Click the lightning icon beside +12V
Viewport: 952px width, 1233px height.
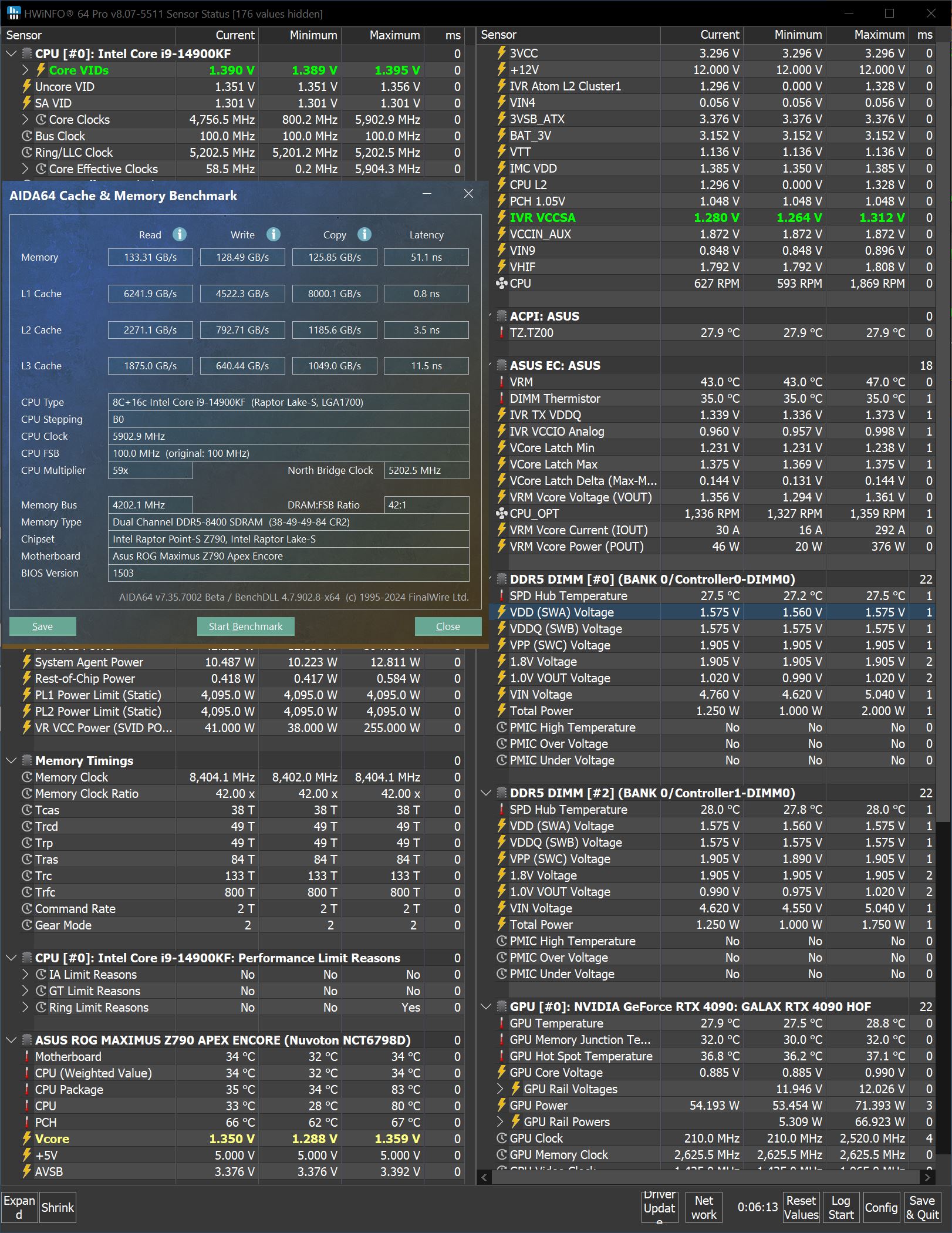click(x=502, y=69)
